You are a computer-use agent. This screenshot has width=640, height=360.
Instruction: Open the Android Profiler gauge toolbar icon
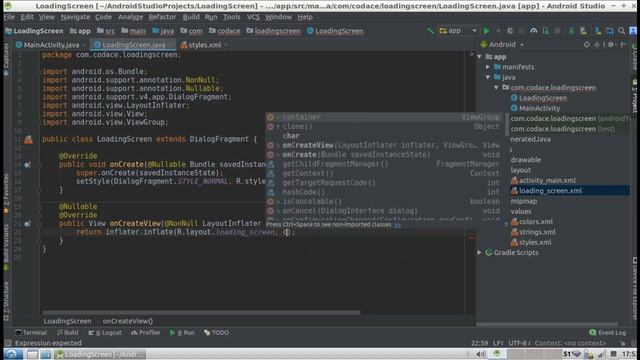pos(533,31)
